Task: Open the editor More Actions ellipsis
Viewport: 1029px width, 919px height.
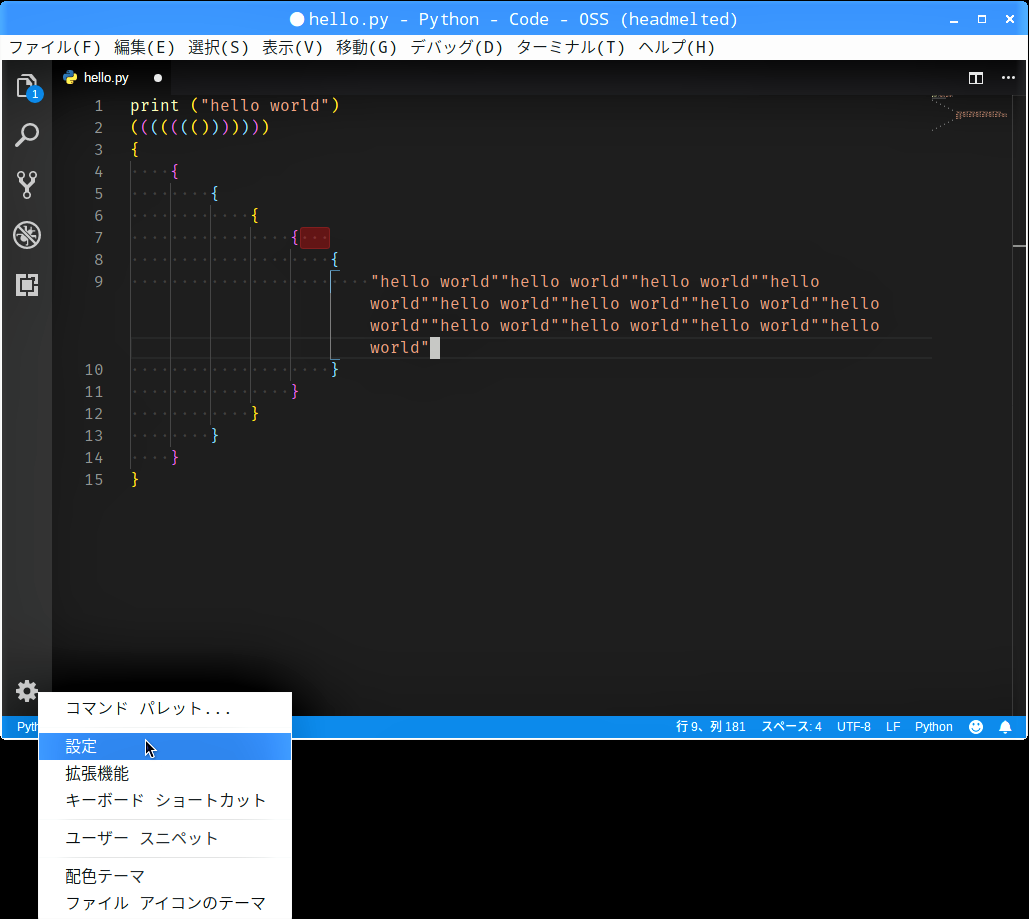Action: [1008, 78]
